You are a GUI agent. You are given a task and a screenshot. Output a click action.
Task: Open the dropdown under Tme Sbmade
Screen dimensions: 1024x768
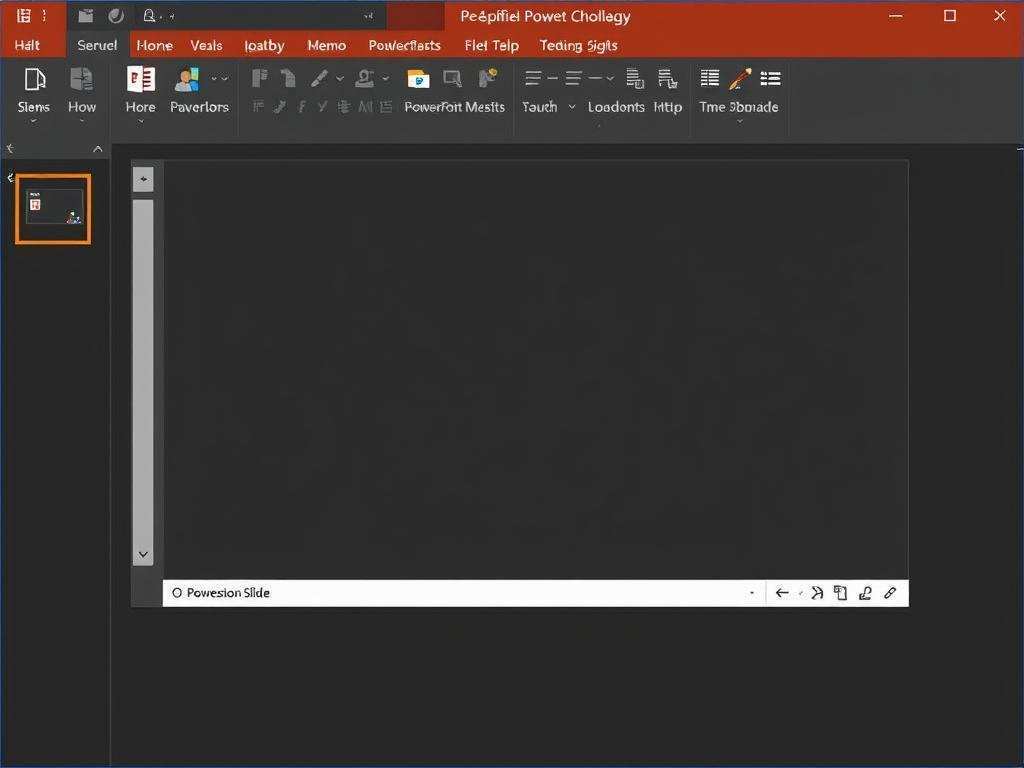click(x=740, y=122)
